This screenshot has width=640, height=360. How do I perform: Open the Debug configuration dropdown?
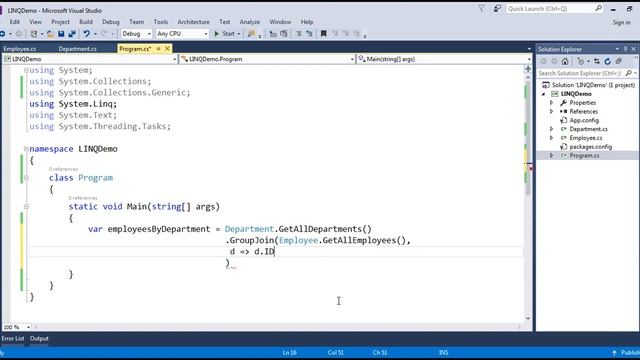149,34
